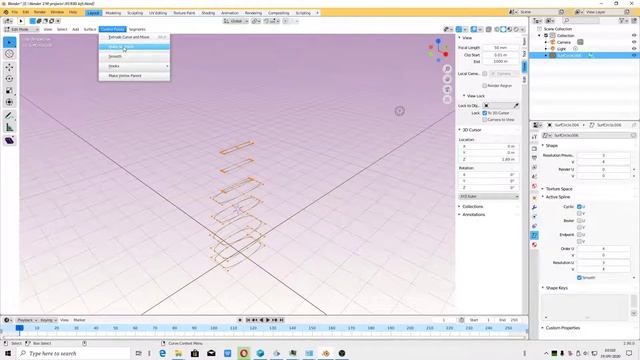Open the Output properties tab icon
Screen dimensions: 640x360
(534, 158)
